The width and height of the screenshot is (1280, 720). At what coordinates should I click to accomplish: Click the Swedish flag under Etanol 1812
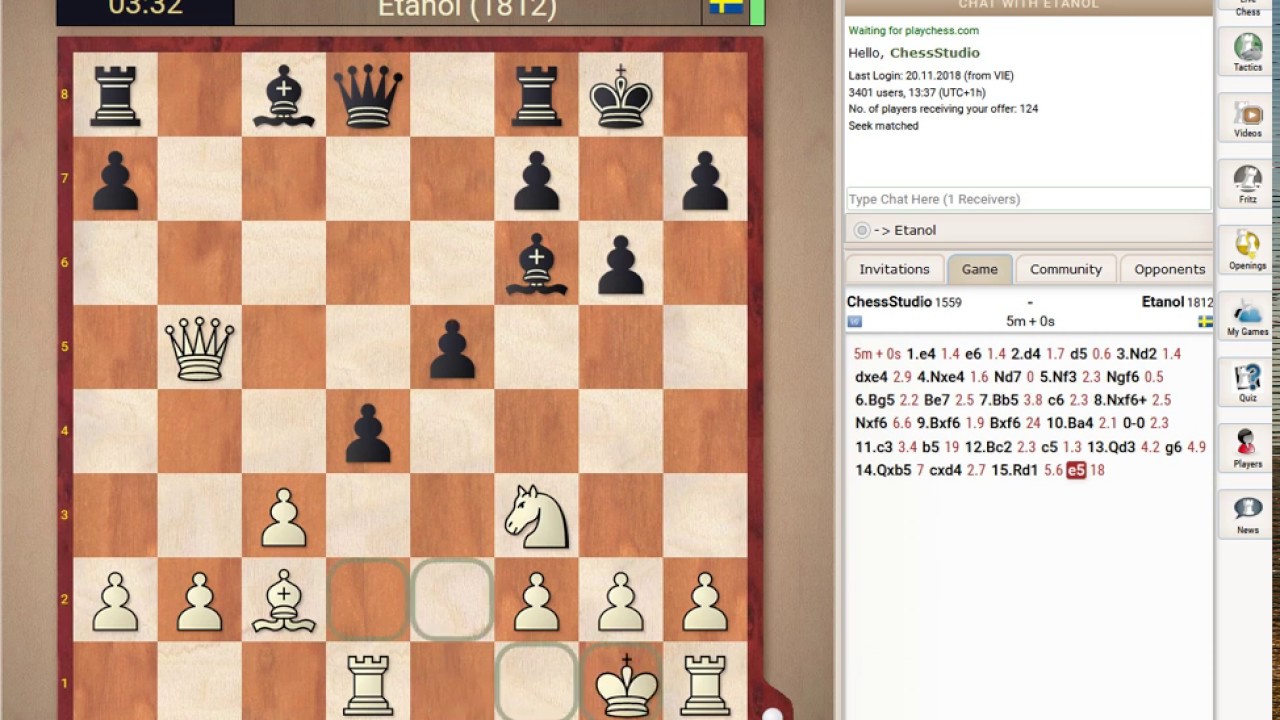point(1205,321)
